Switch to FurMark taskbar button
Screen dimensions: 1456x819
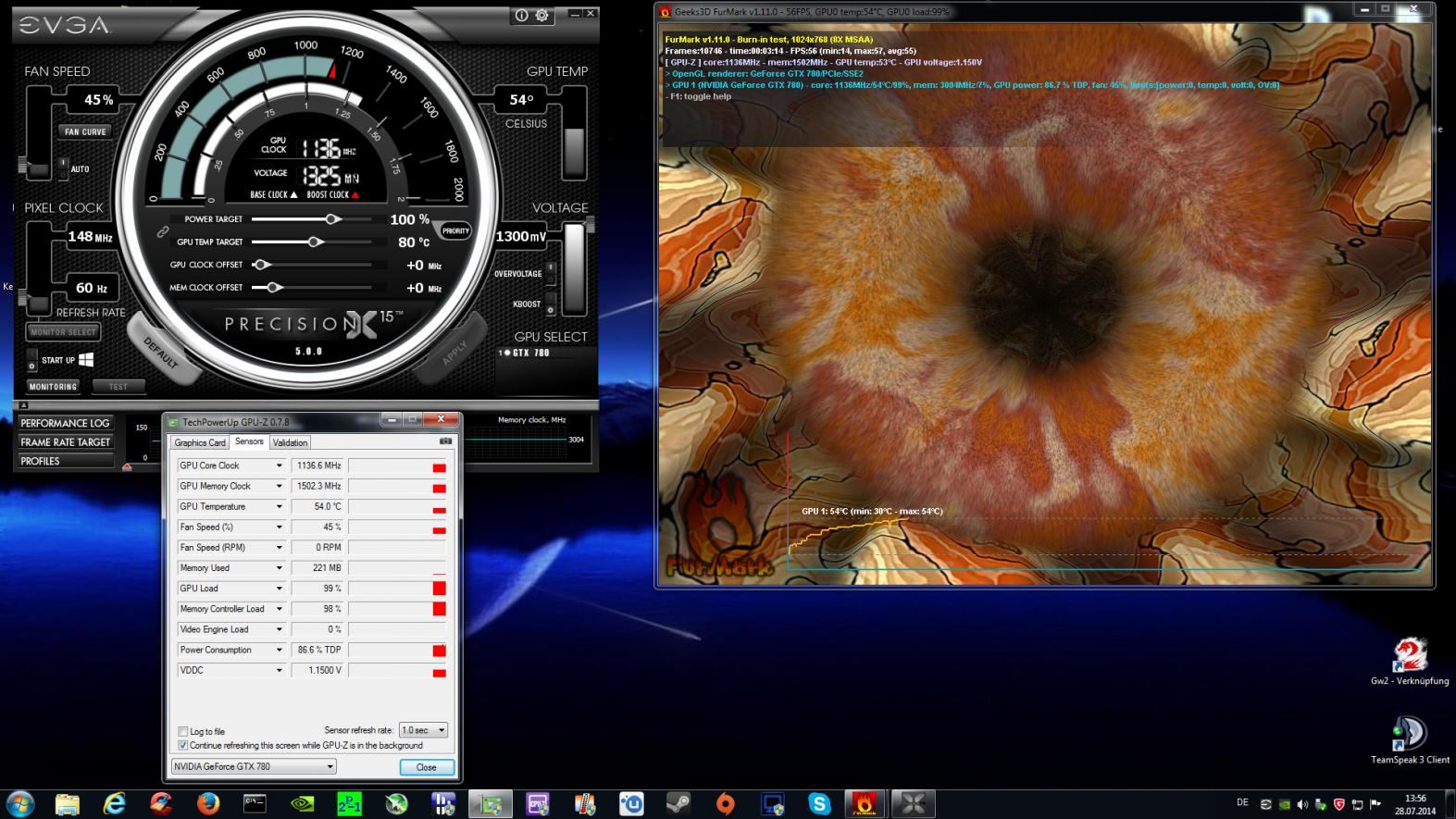pos(866,803)
